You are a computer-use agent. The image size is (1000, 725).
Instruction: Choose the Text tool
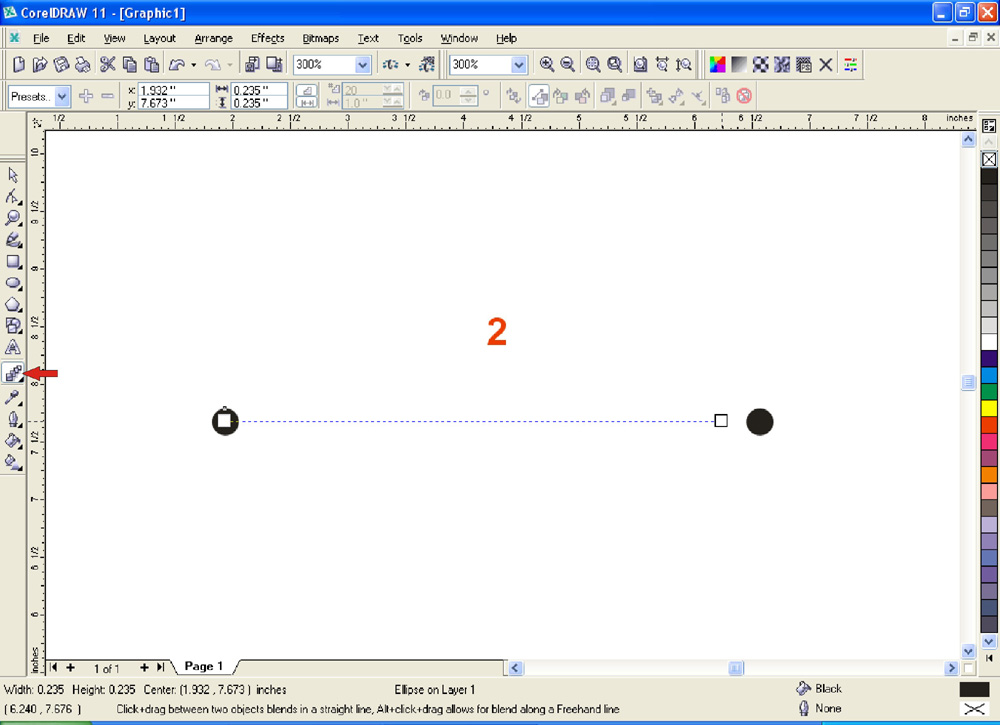(14, 348)
